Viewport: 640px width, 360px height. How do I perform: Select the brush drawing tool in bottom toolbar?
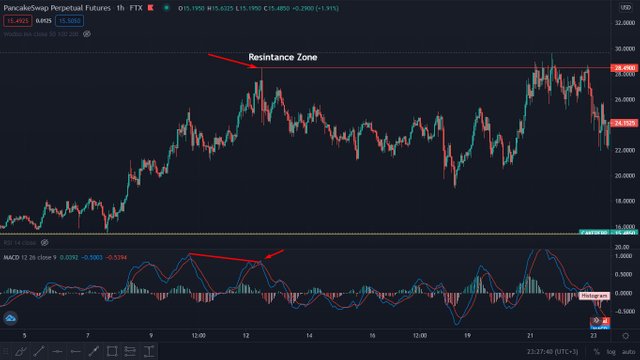[x=20, y=351]
